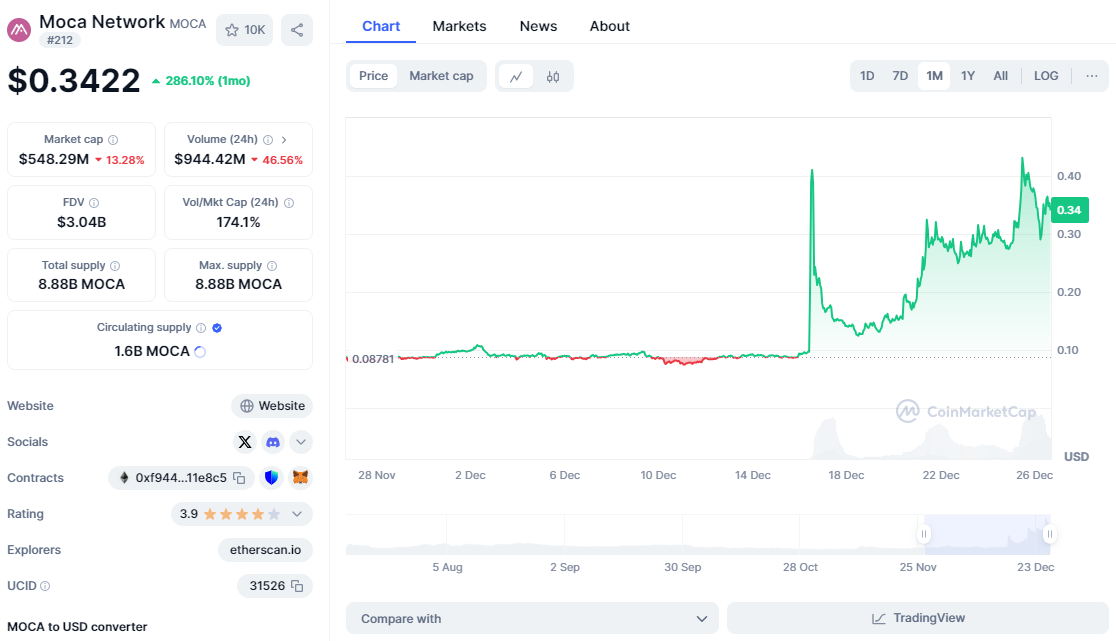The width and height of the screenshot is (1116, 641).
Task: Click the blue shield icon in Contracts
Action: pyautogui.click(x=271, y=477)
